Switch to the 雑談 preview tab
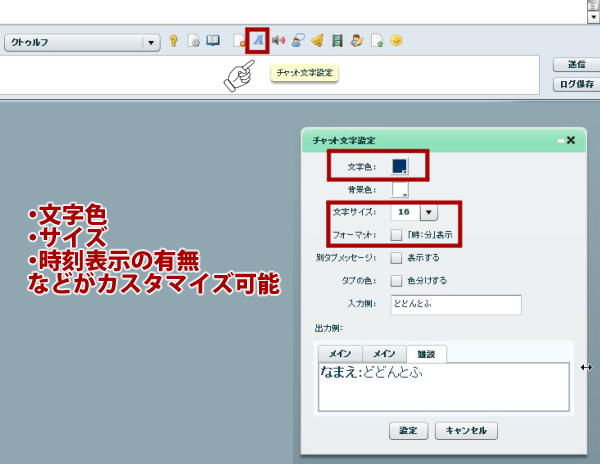600x464 pixels. [427, 353]
